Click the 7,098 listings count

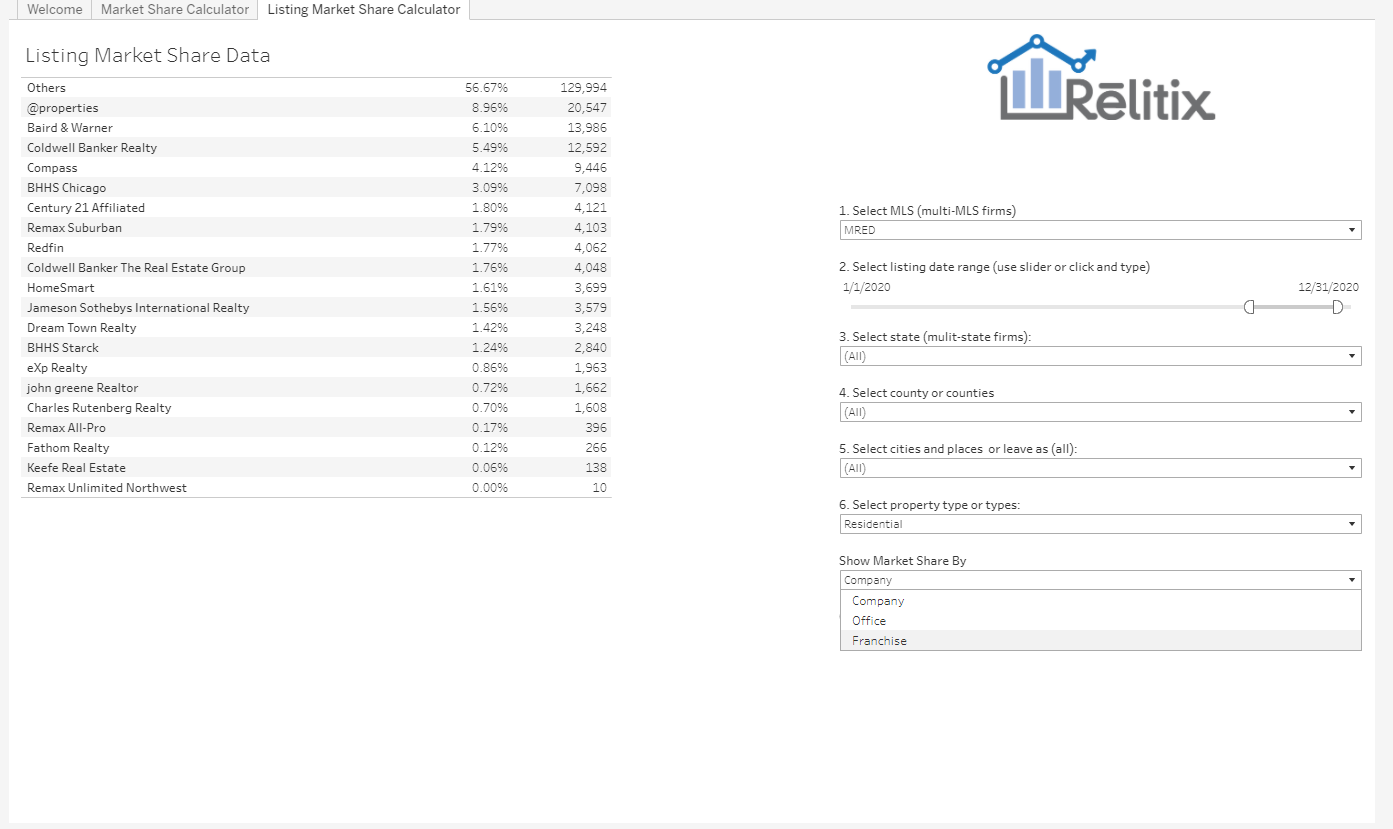click(x=590, y=188)
